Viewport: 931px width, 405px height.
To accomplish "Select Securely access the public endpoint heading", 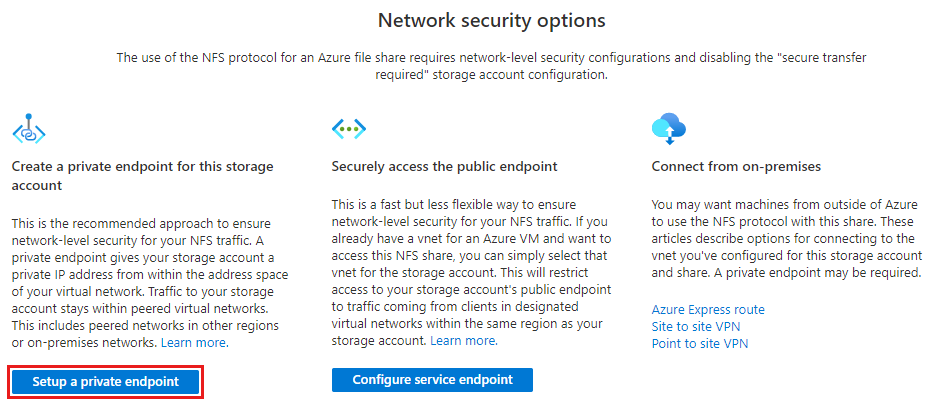I will [x=444, y=166].
